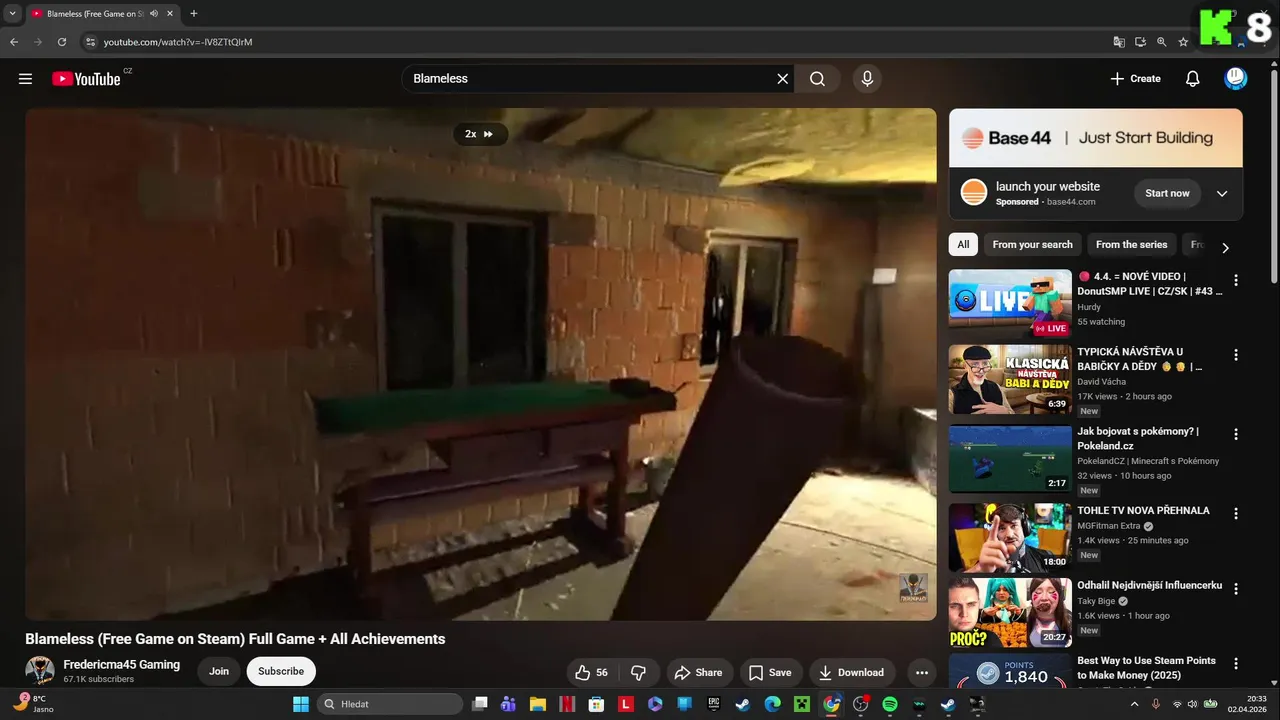Image resolution: width=1280 pixels, height=720 pixels.
Task: Click the translate page icon
Action: (x=1119, y=42)
